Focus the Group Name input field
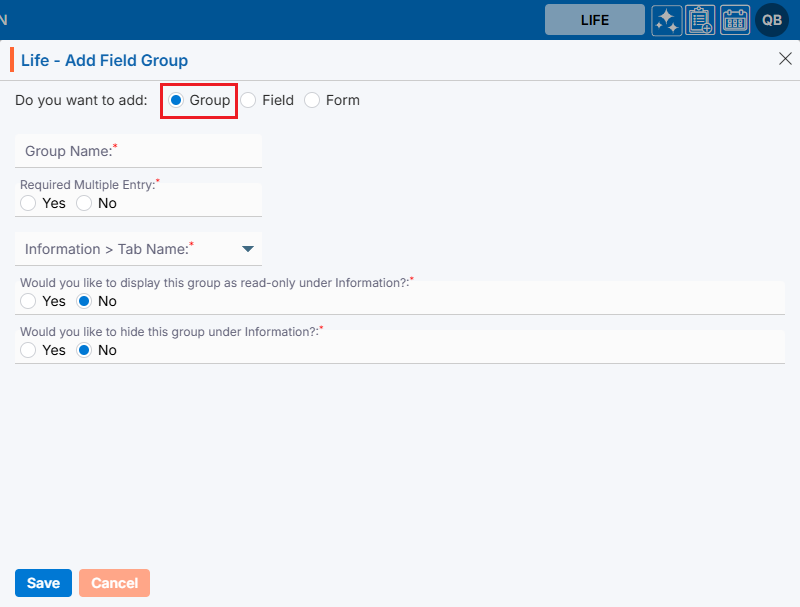The width and height of the screenshot is (800, 607). [138, 151]
